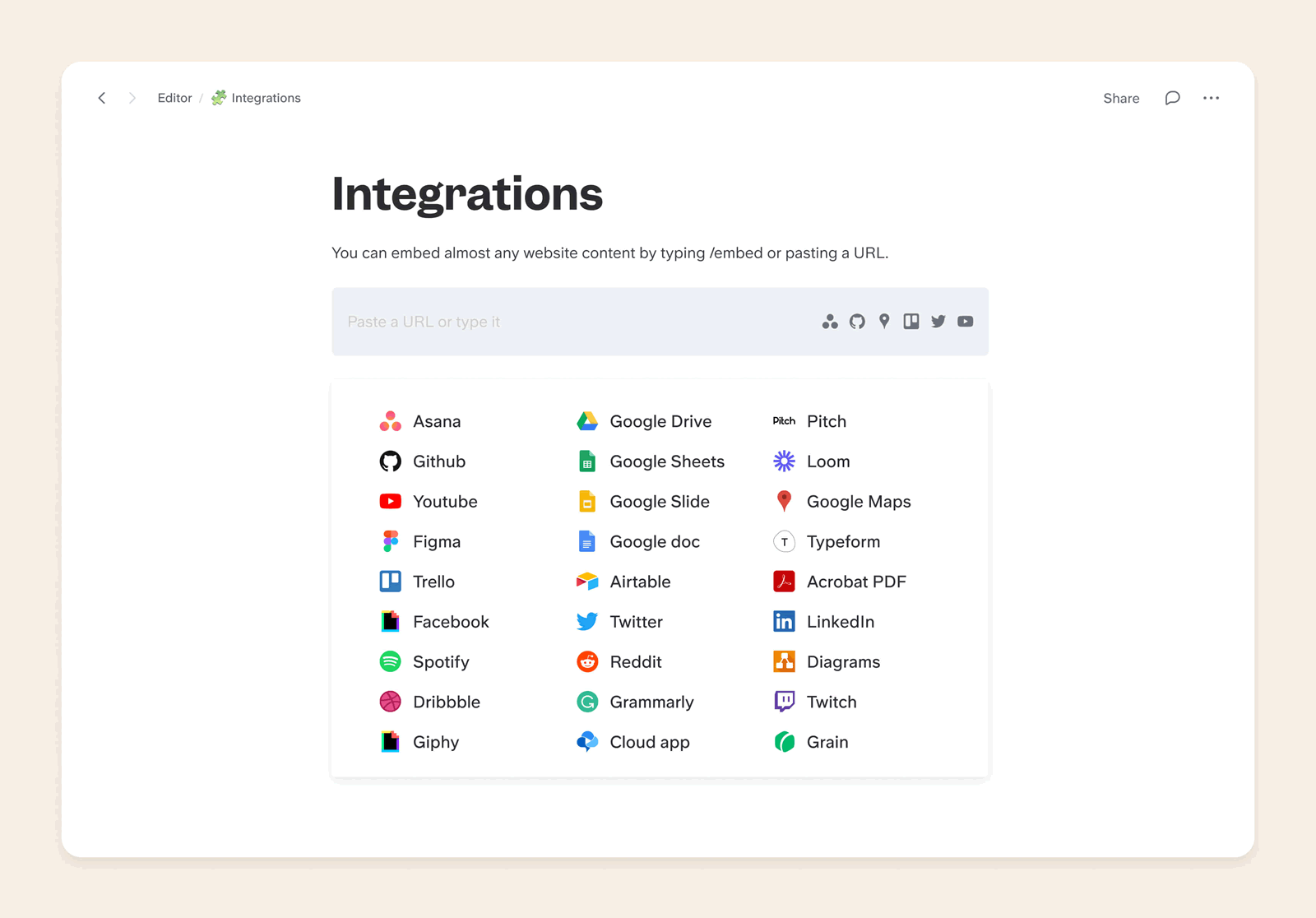Select the Acrobat PDF integration
1316x918 pixels.
click(840, 582)
